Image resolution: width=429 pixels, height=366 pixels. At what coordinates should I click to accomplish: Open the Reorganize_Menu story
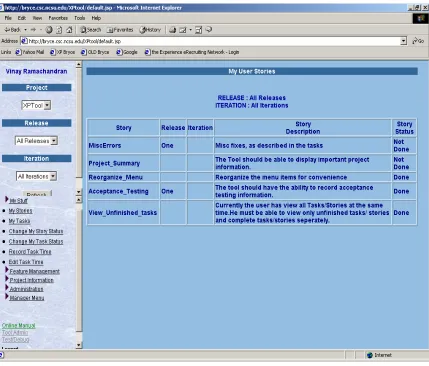pyautogui.click(x=115, y=177)
